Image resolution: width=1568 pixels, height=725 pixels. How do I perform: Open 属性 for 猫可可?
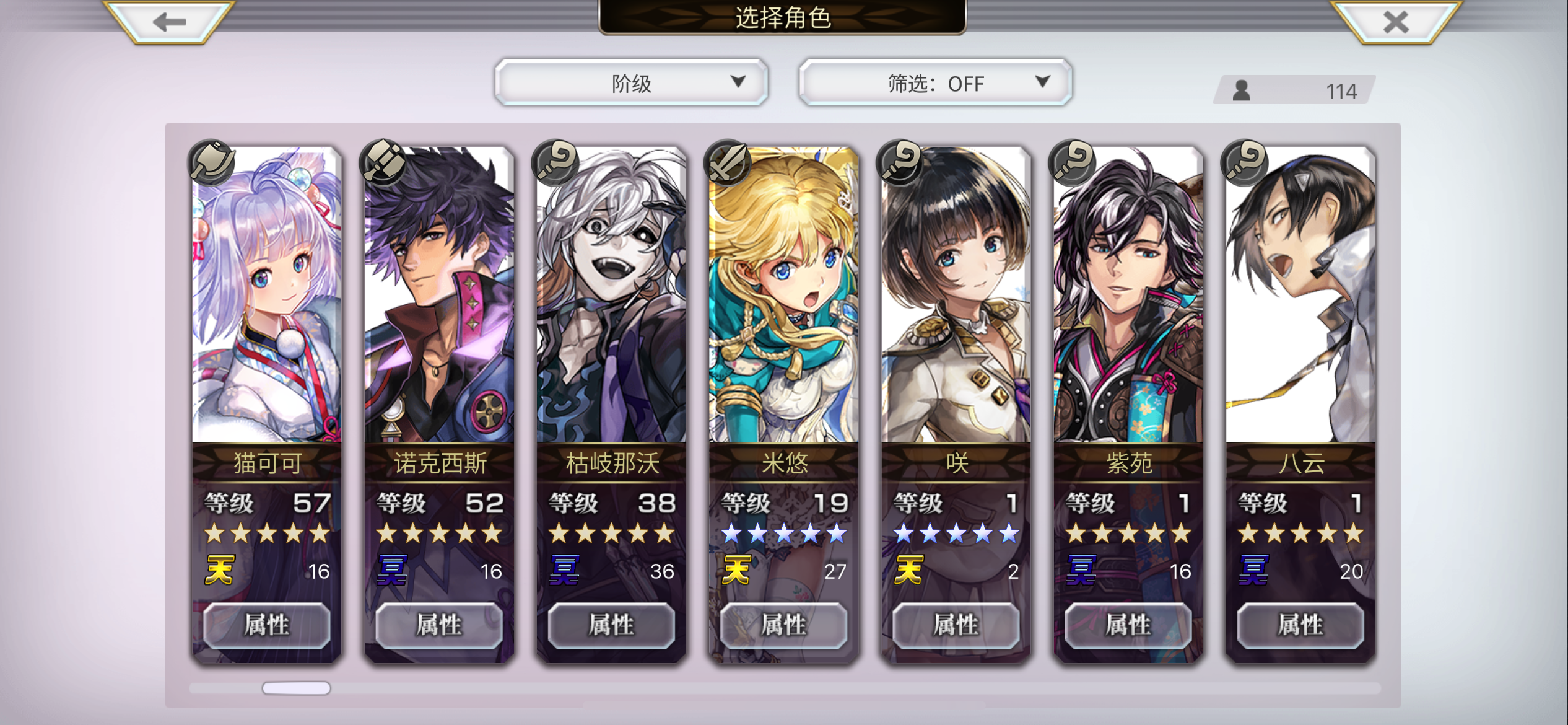point(266,625)
